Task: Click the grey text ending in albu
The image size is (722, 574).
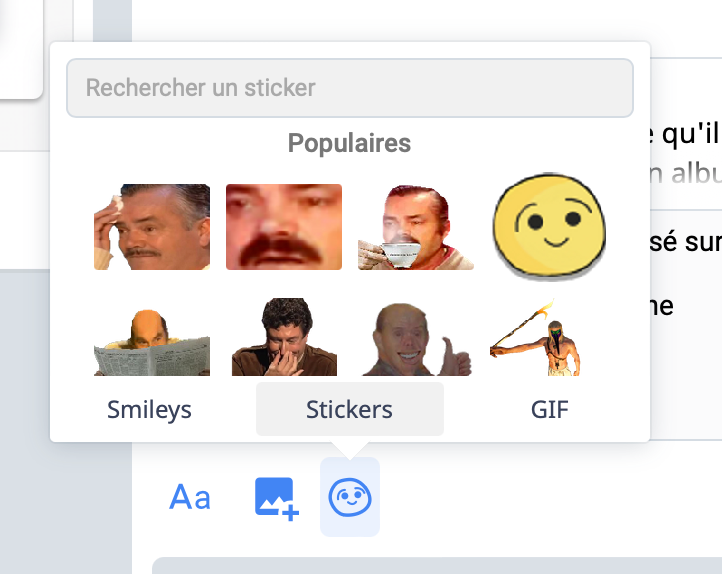Action: [685, 174]
